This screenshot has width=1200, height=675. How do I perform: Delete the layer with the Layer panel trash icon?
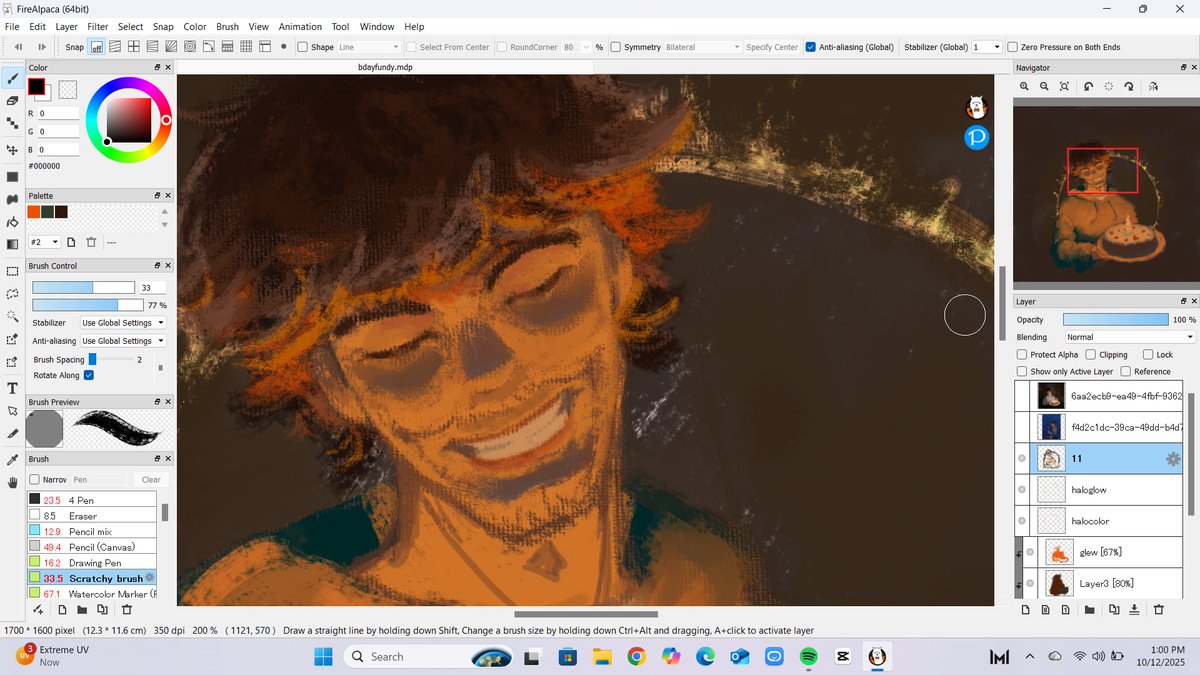tap(1159, 610)
